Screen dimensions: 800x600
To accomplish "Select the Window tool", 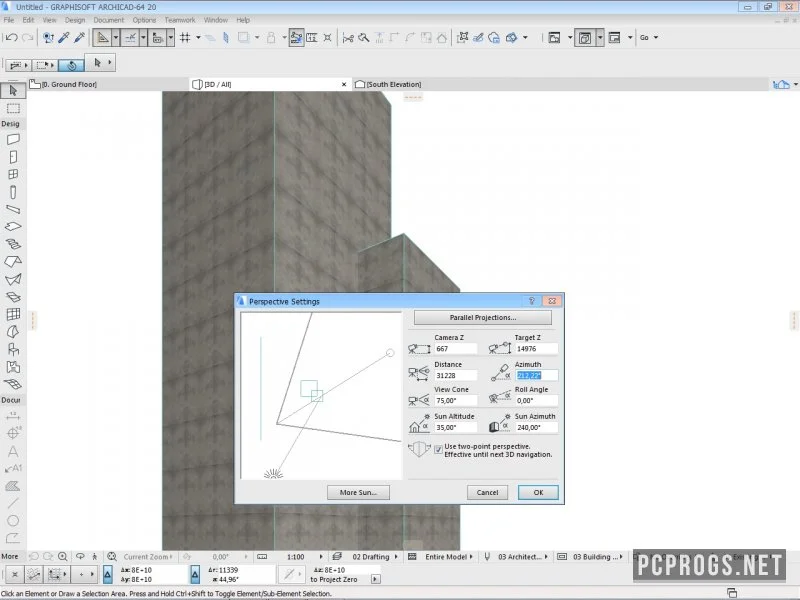I will point(13,174).
